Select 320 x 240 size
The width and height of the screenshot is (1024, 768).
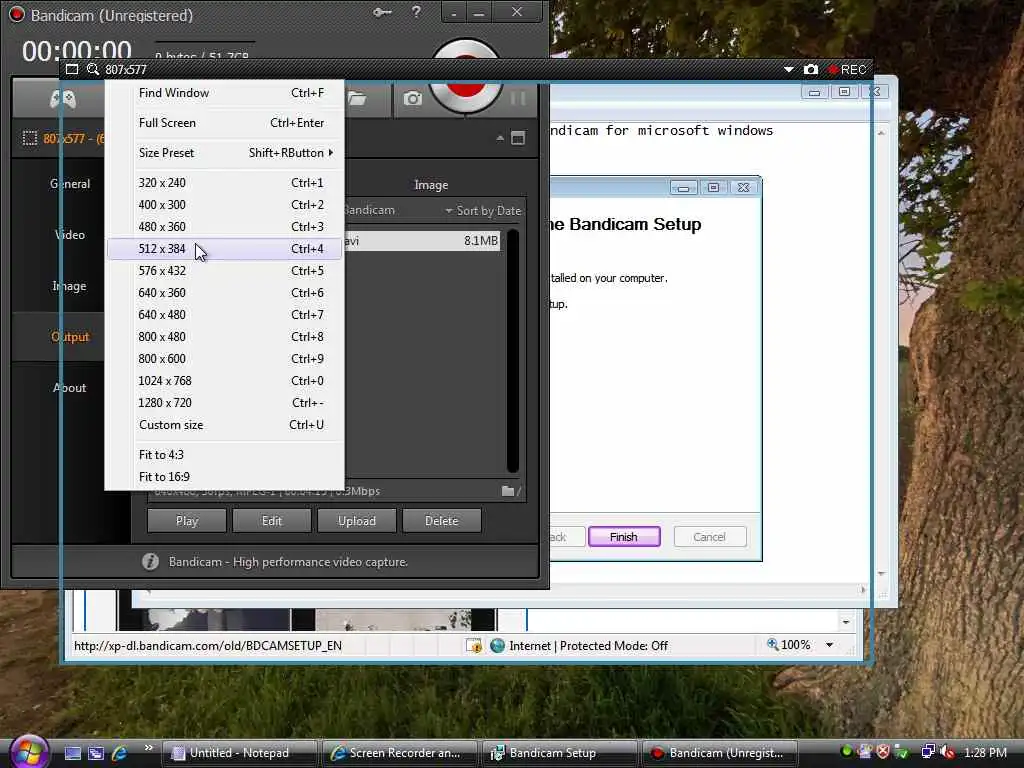point(225,183)
